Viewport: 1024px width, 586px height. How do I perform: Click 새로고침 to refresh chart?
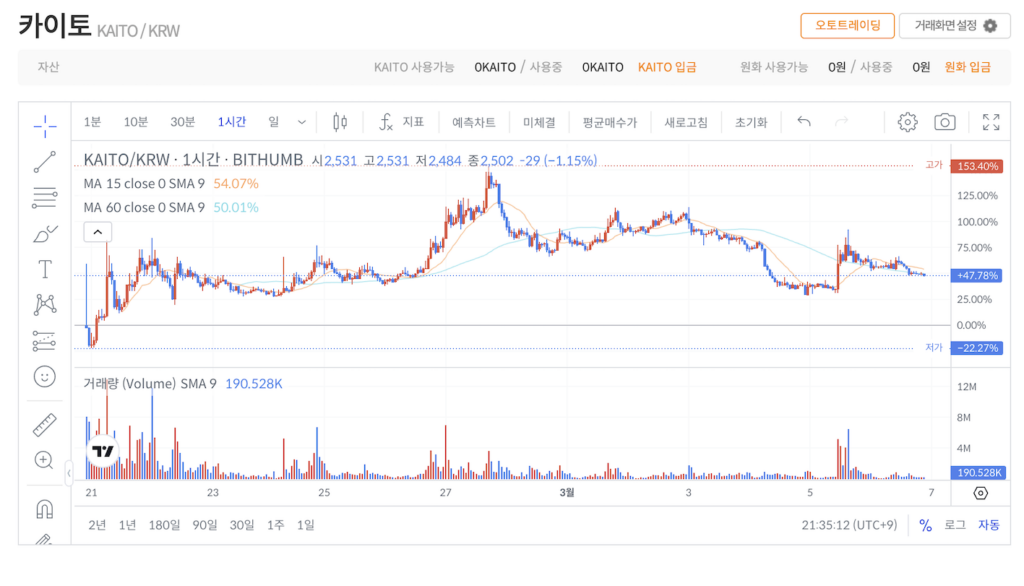[x=686, y=122]
